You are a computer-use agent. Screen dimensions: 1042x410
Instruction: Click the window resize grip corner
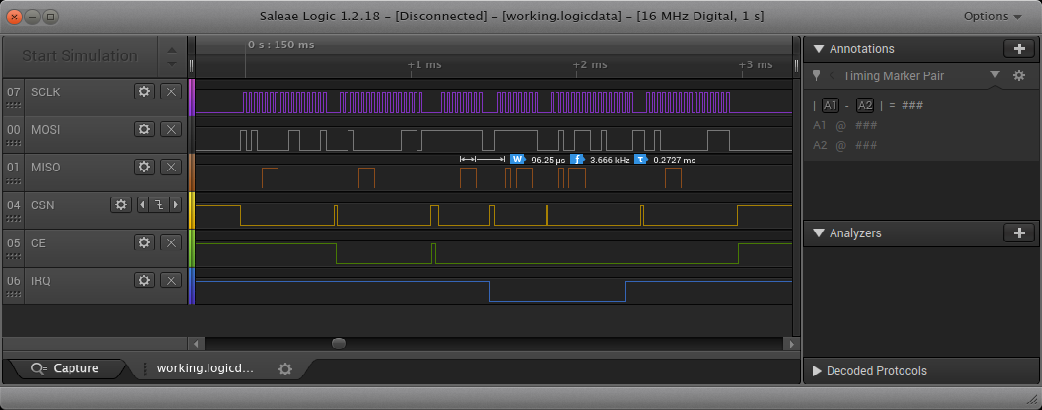(1031, 398)
